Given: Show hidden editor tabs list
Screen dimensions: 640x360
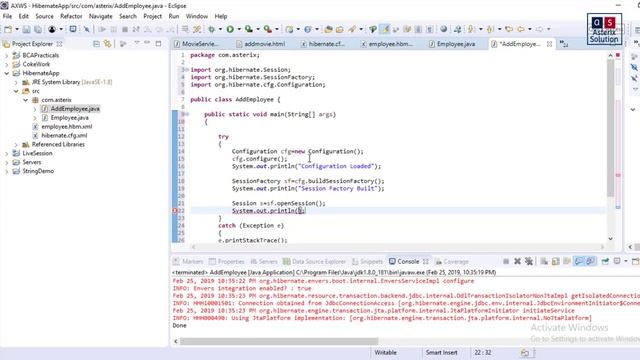Looking at the screenshot, I should pos(564,44).
